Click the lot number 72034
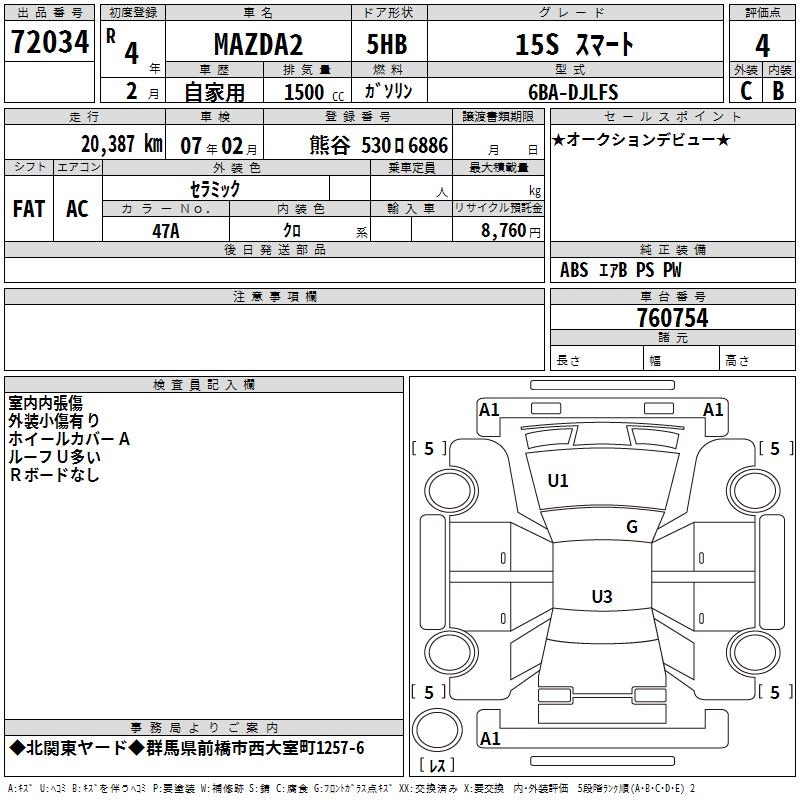Viewport: 800px width, 800px height. point(49,42)
